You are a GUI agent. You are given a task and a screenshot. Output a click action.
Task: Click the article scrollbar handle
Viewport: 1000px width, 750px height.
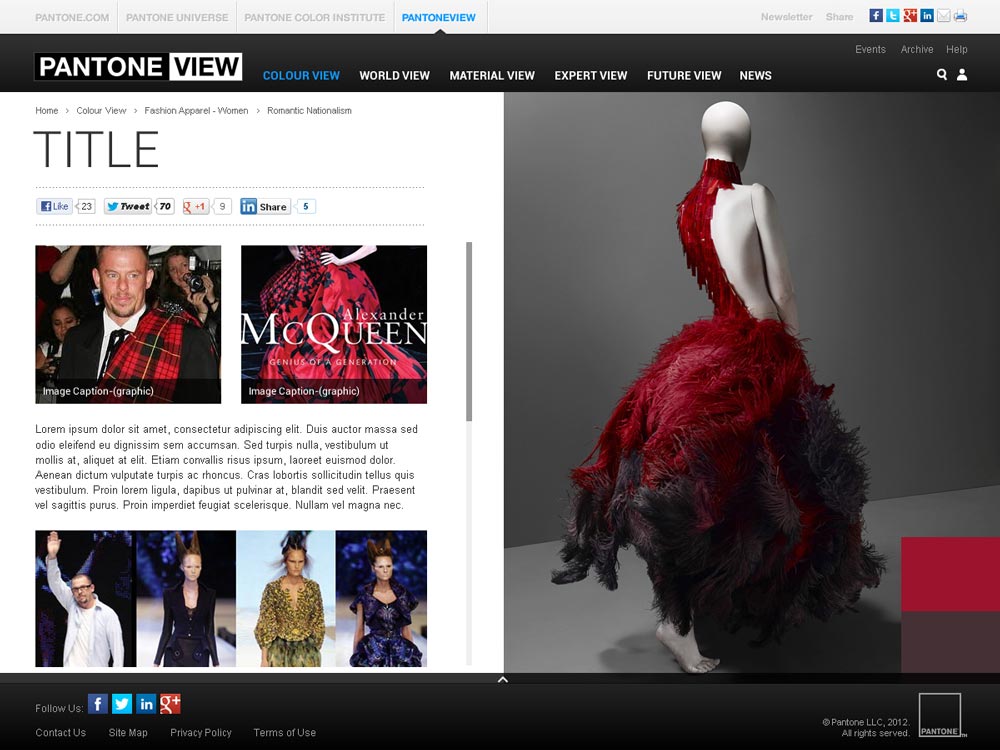[469, 332]
